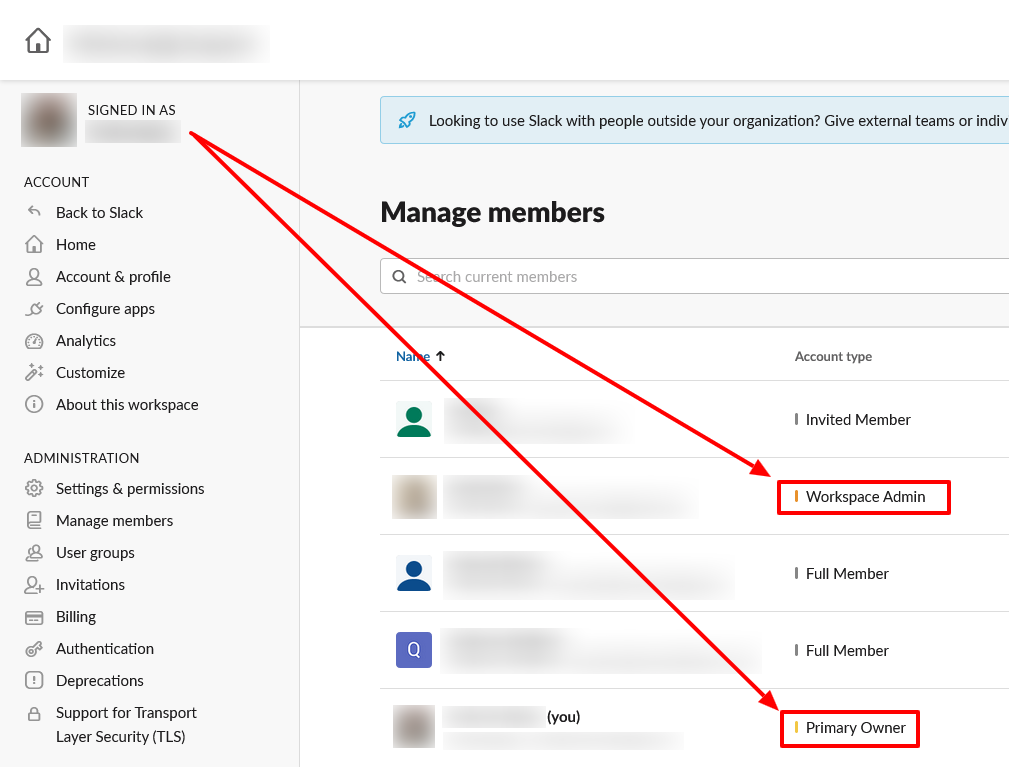Click the Invited Member account type

click(x=858, y=420)
